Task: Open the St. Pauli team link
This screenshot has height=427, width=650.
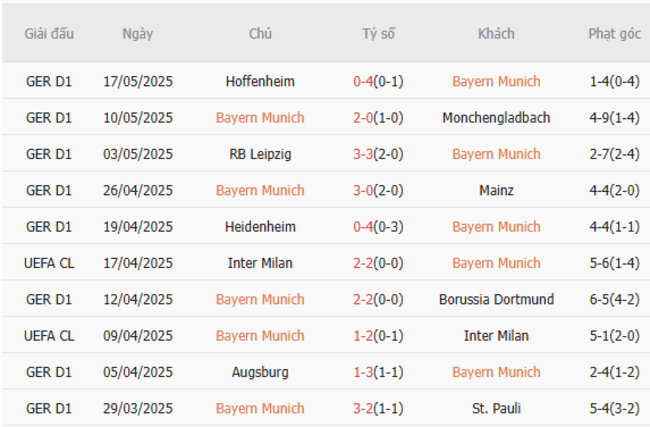Action: (496, 408)
